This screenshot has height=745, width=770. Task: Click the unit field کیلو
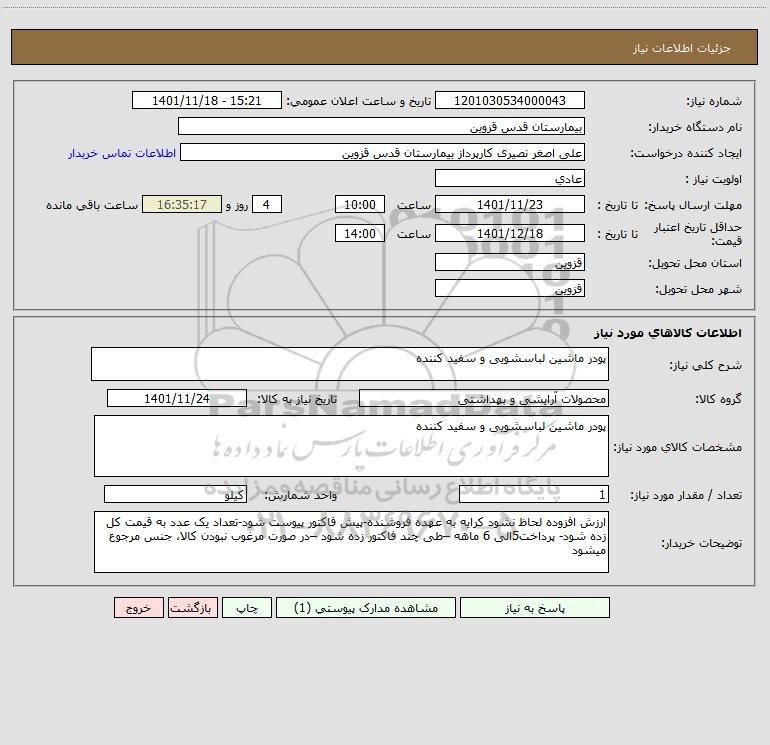point(175,495)
